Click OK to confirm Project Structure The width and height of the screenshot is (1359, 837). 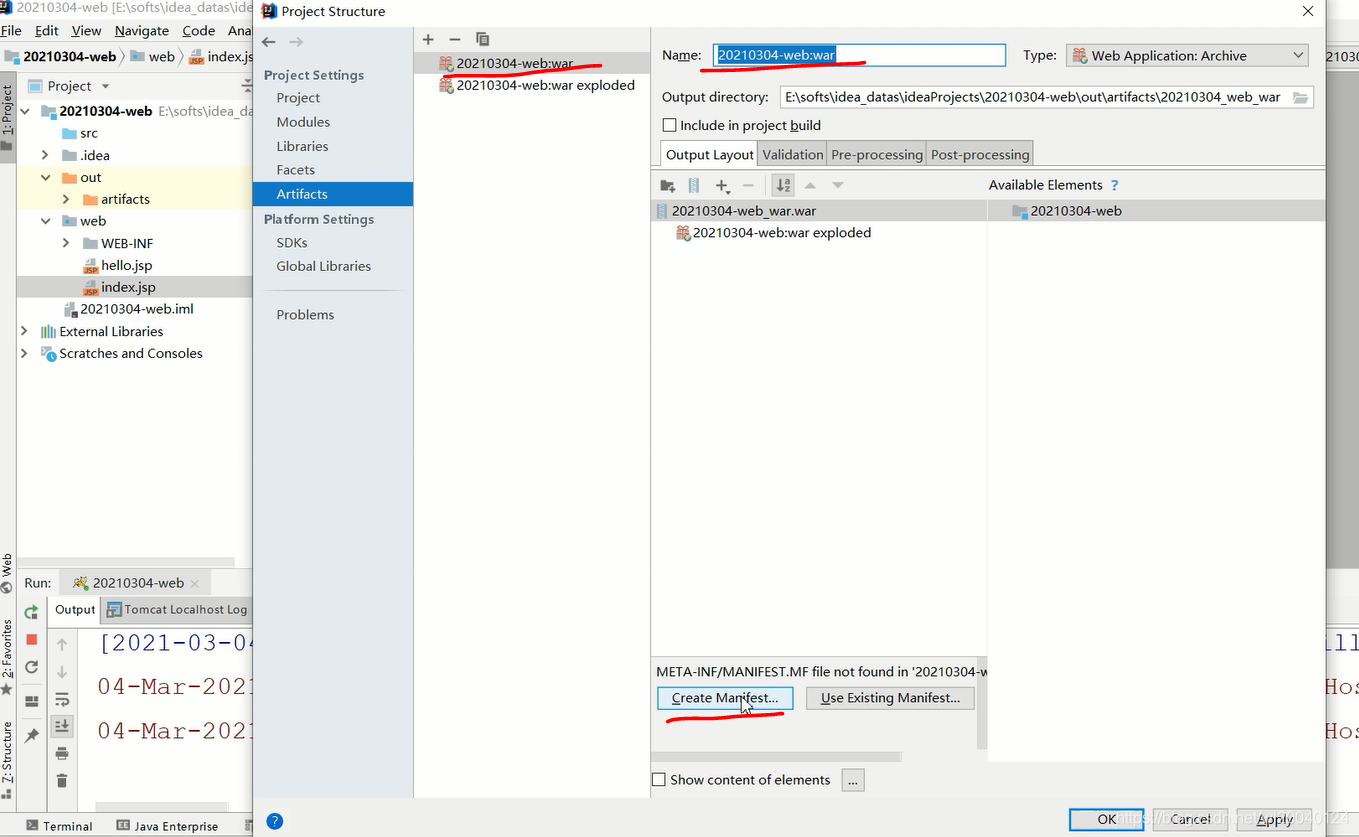[x=1106, y=819]
